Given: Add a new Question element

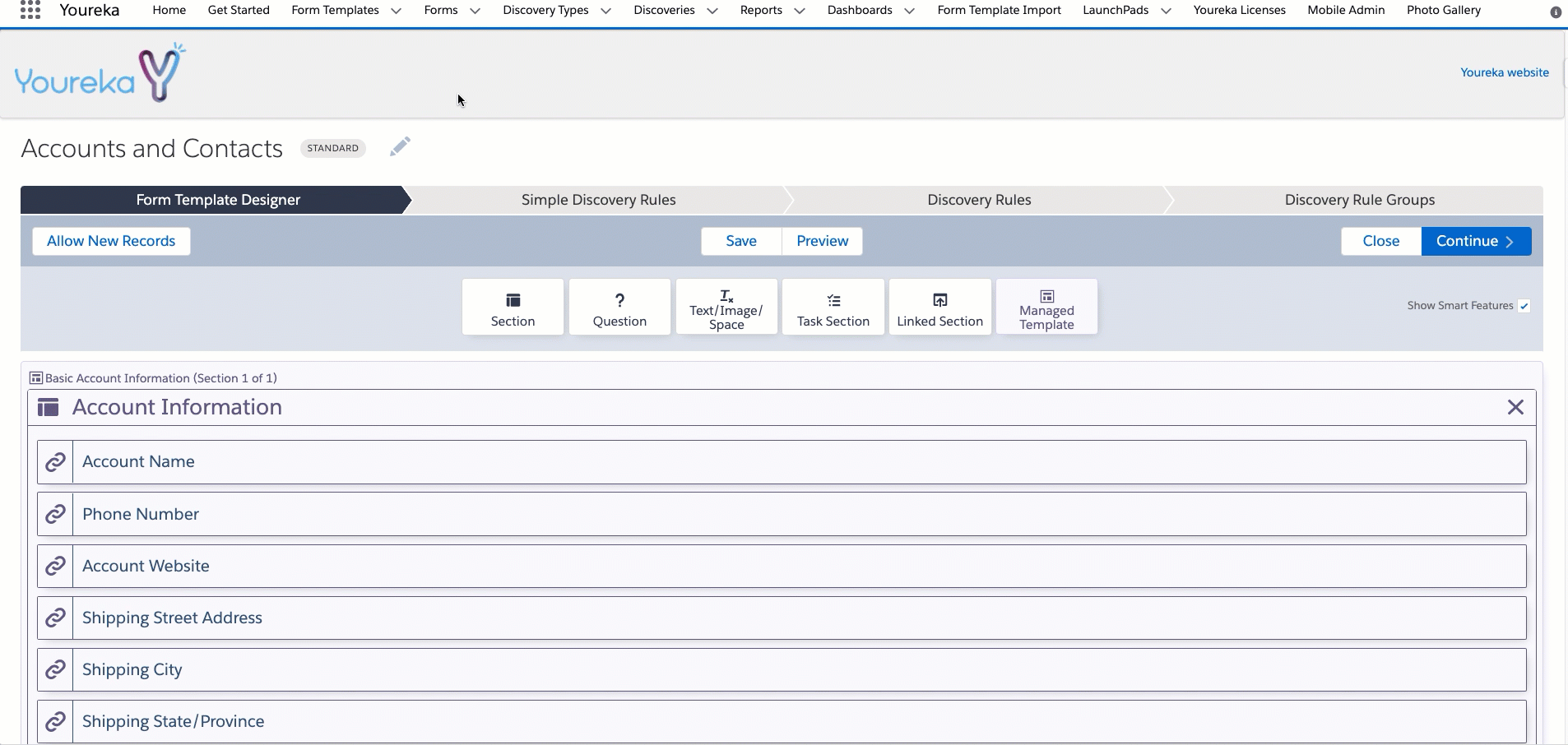Looking at the screenshot, I should point(619,307).
